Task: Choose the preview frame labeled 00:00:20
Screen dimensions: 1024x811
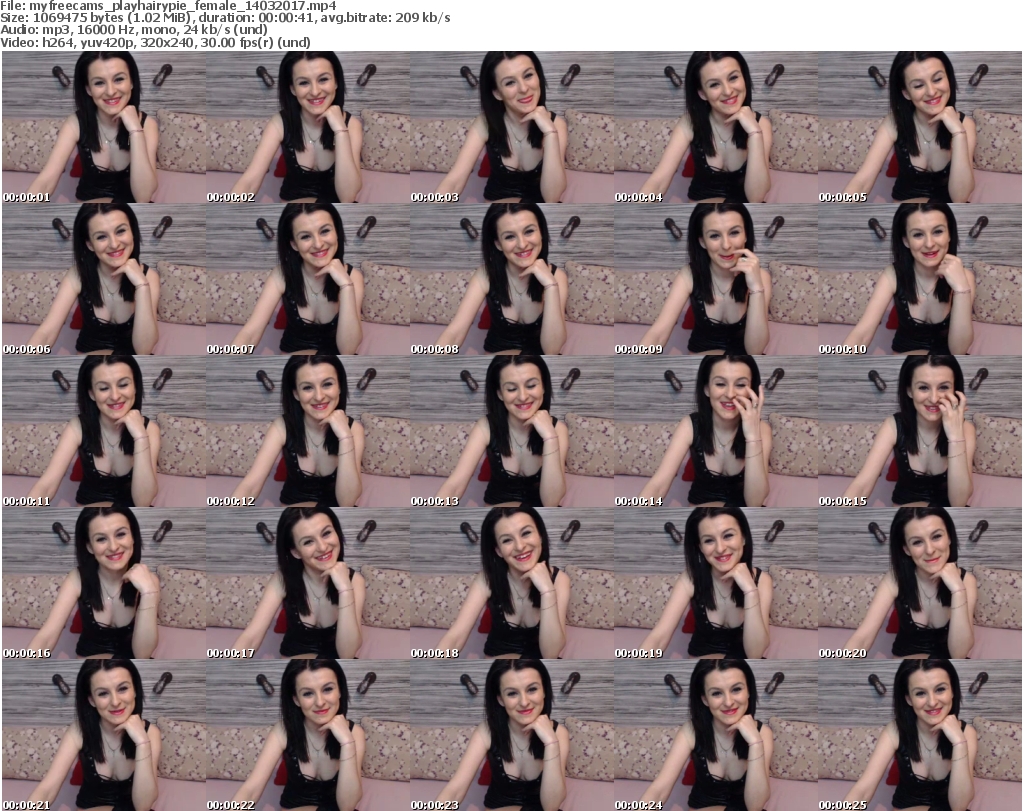Action: pyautogui.click(x=920, y=583)
